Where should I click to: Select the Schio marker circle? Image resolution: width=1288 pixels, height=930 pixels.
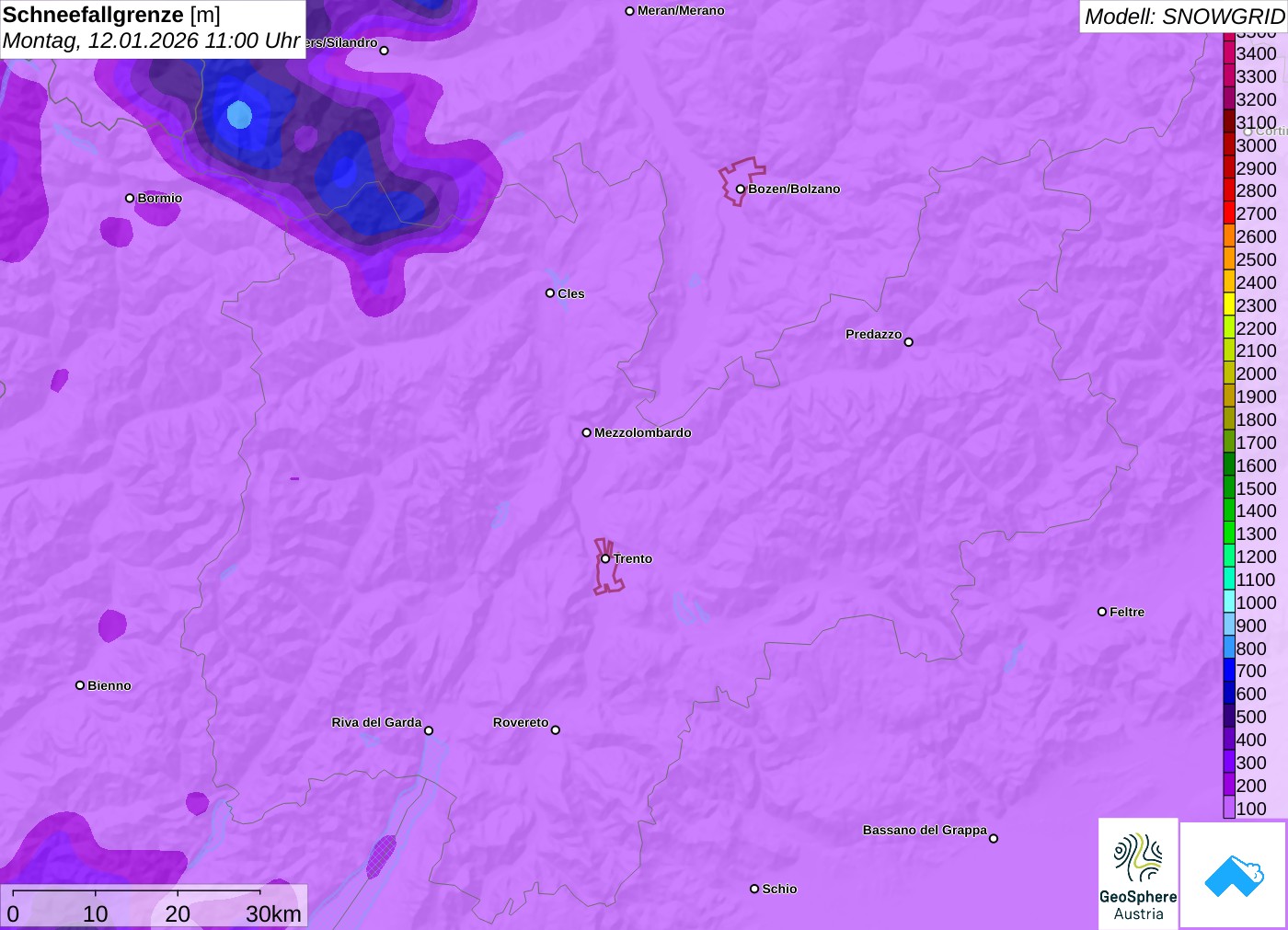tap(754, 889)
